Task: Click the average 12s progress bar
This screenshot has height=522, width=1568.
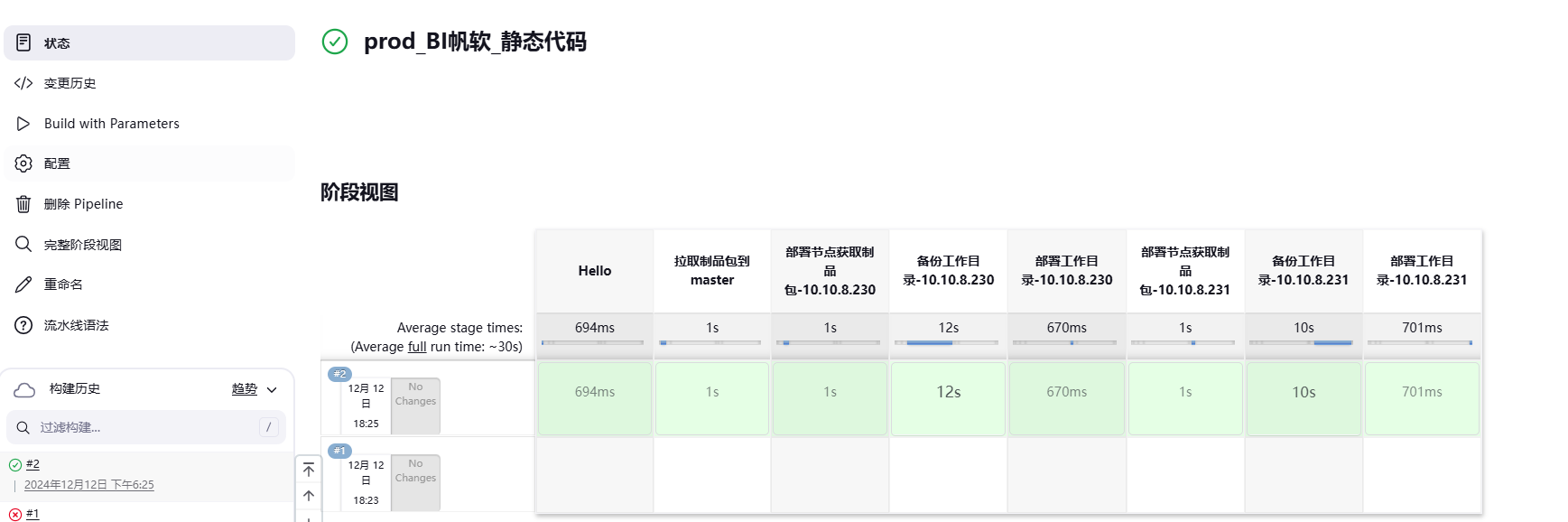Action: (946, 342)
